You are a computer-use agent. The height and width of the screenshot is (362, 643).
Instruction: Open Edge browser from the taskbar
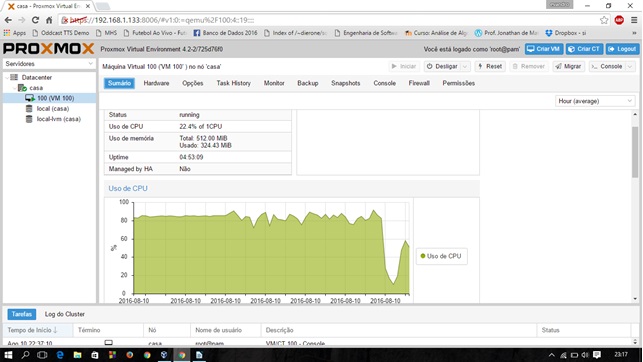click(x=60, y=355)
